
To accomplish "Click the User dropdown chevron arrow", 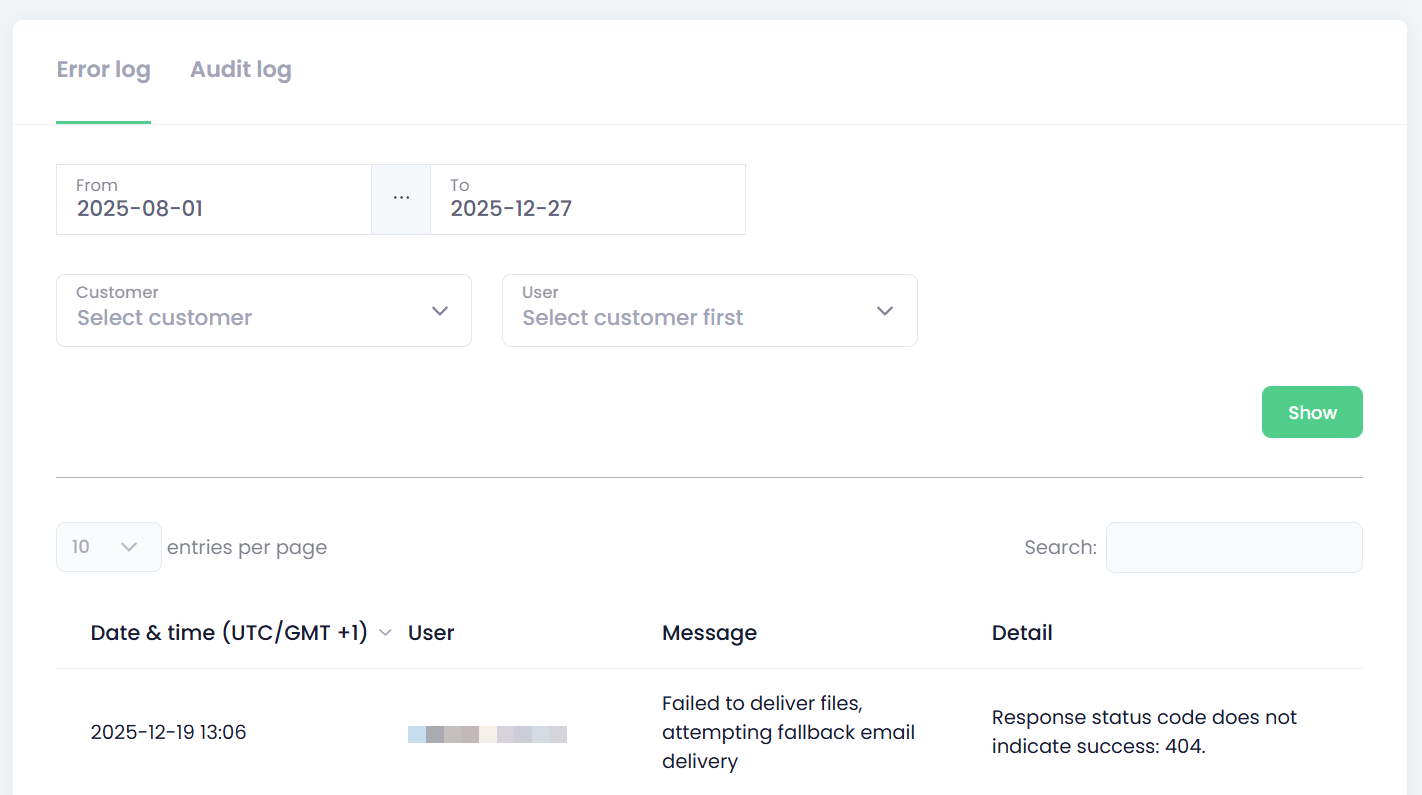I will pos(885,311).
